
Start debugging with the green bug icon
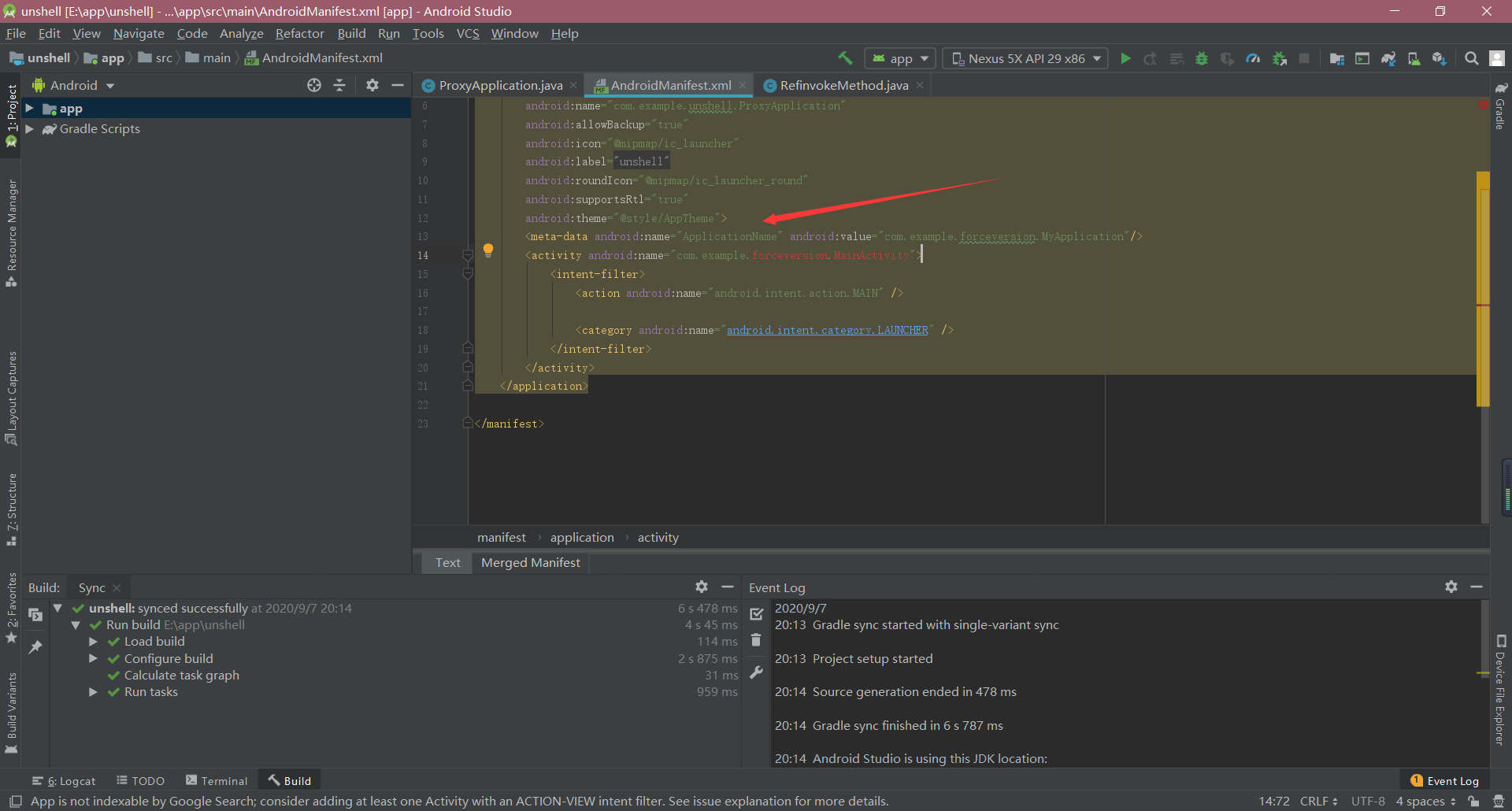pyautogui.click(x=1202, y=58)
